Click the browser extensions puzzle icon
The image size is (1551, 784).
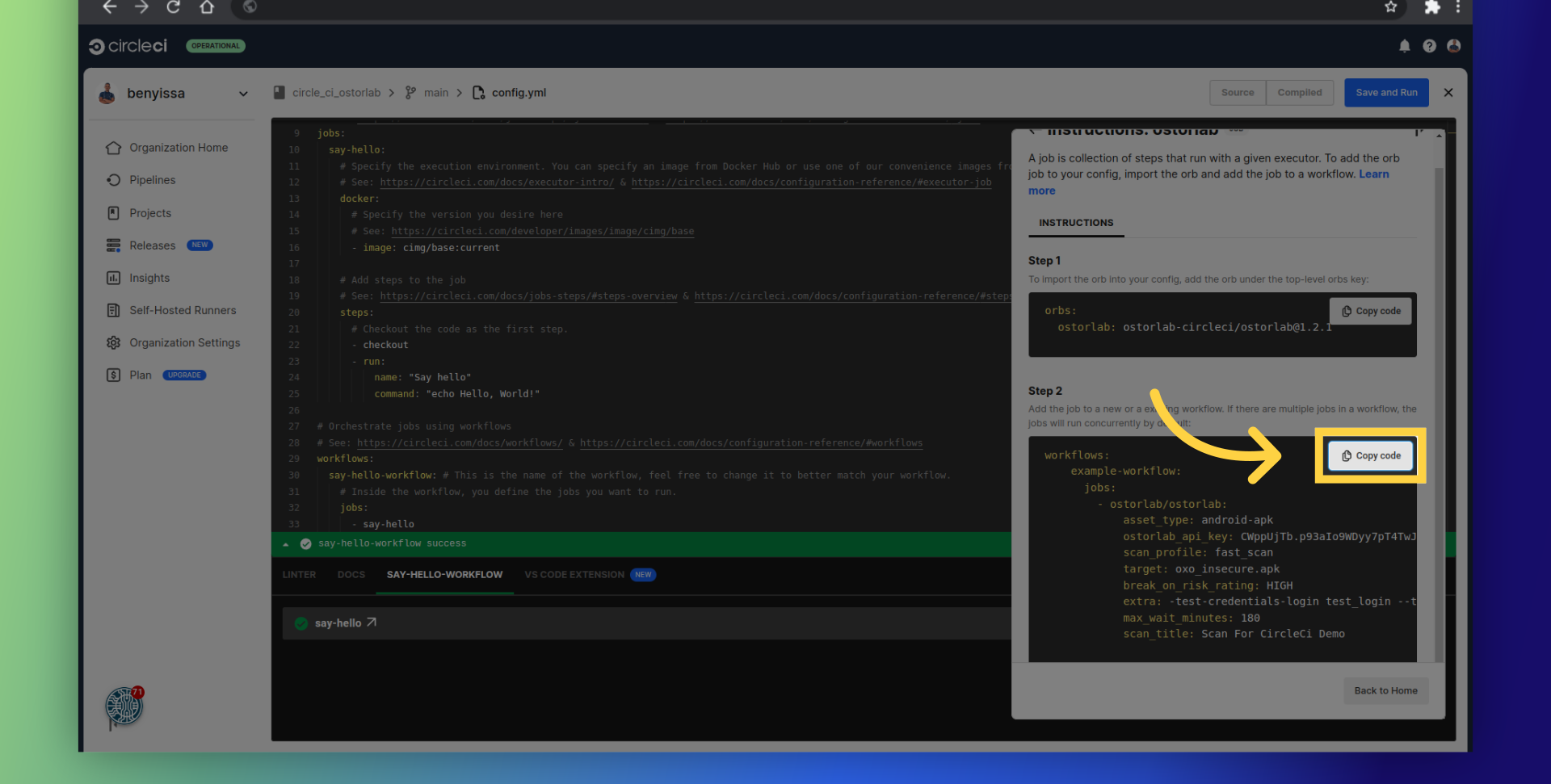(1431, 7)
